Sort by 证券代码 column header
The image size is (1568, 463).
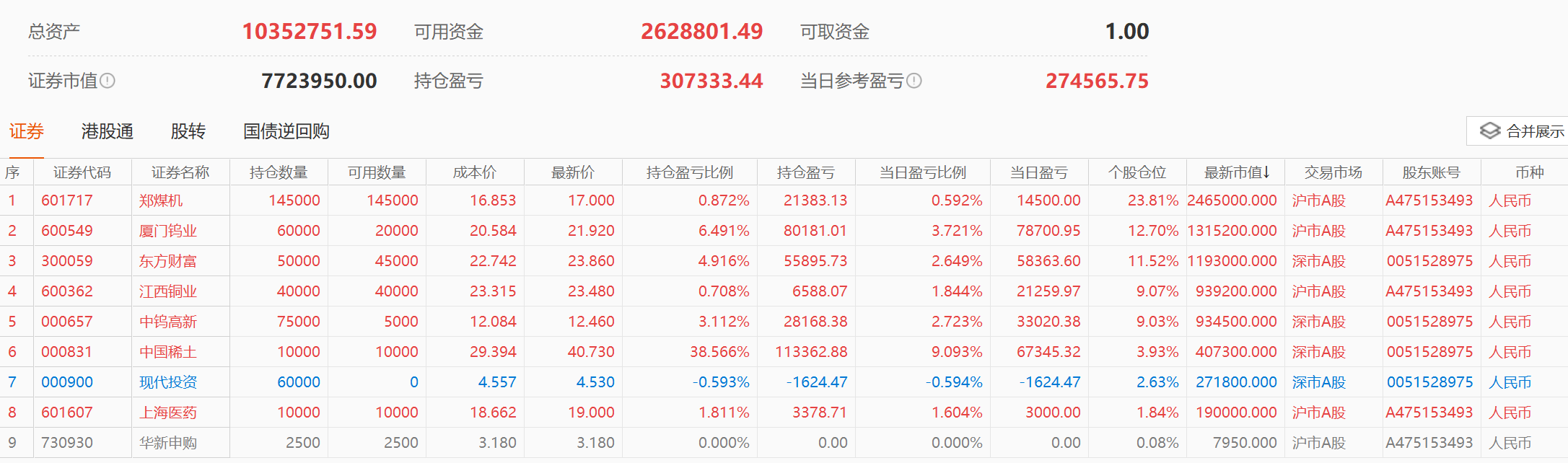pos(82,172)
